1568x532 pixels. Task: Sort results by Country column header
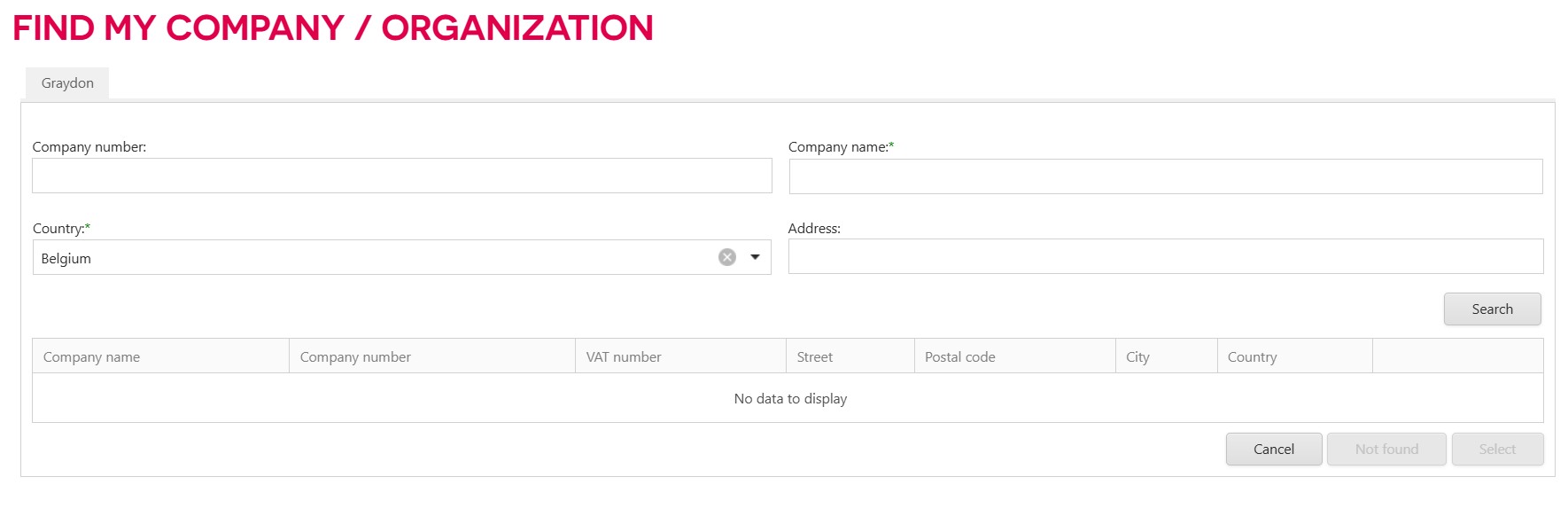(x=1293, y=356)
